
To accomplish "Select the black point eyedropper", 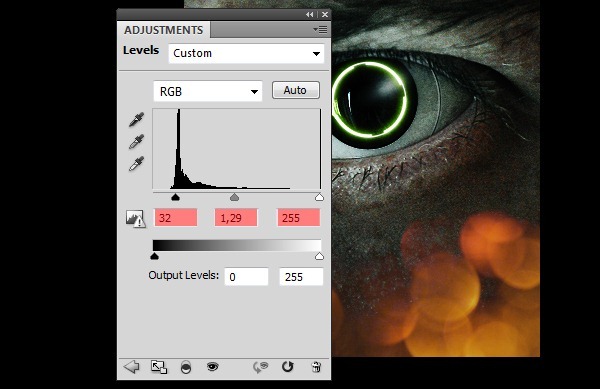I will coord(137,119).
